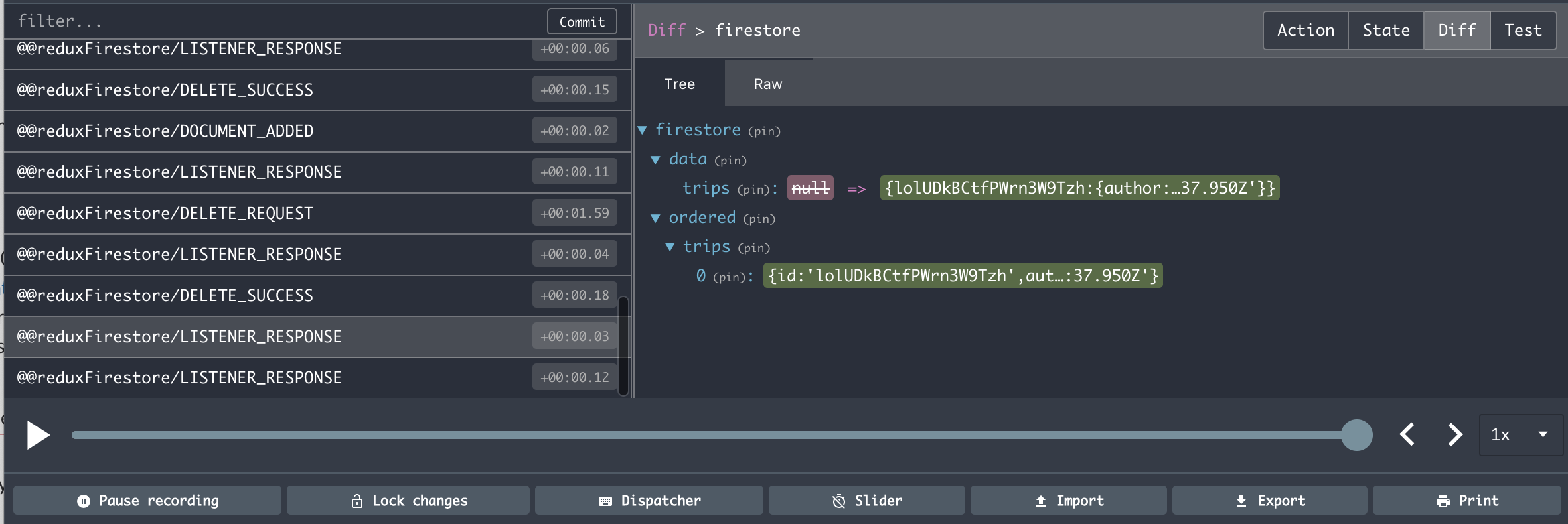
Task: Select DOCUMENT_ADDED action in list
Action: [317, 131]
